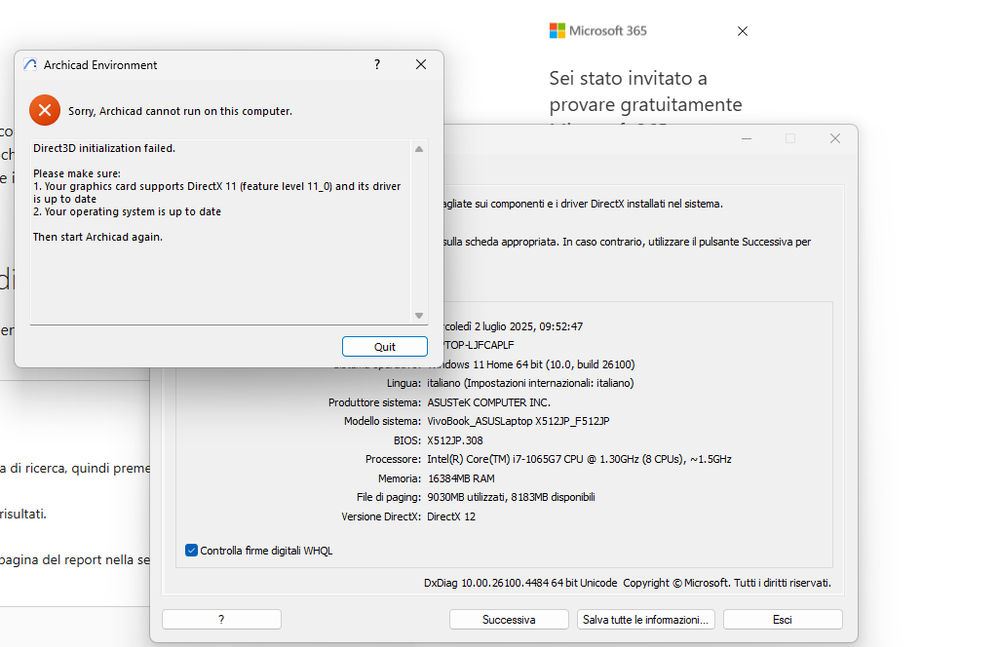Click 'Sei stato invitato a' Microsoft 365 heading
999x647 pixels.
tap(628, 78)
